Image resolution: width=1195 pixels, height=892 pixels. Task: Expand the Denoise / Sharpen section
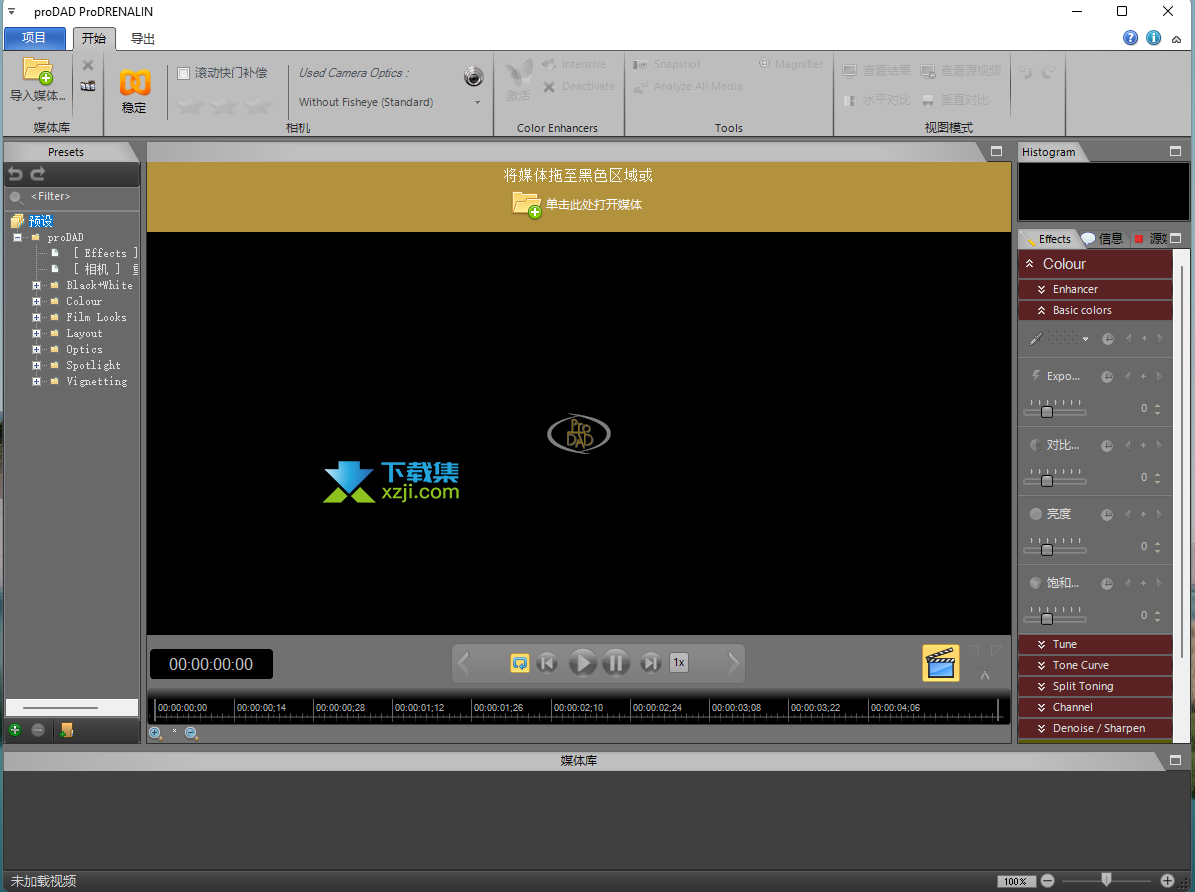point(1095,728)
